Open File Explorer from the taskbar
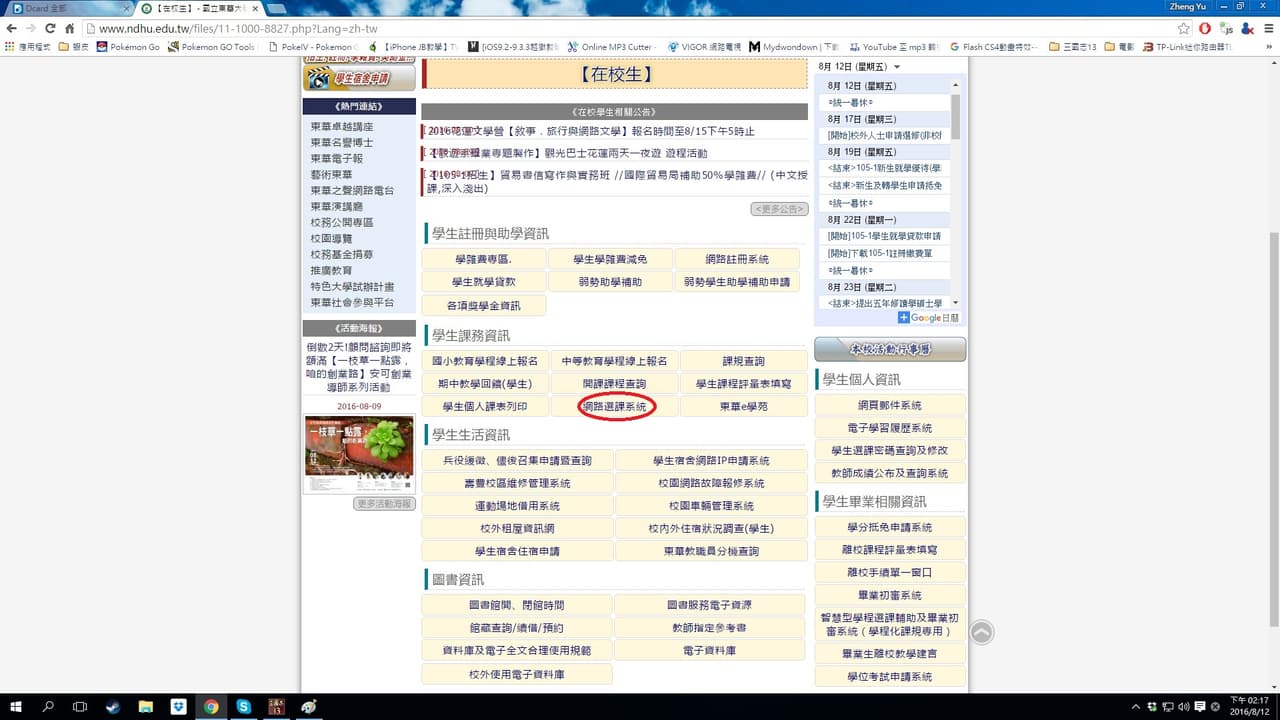This screenshot has height=720, width=1280. coord(146,706)
